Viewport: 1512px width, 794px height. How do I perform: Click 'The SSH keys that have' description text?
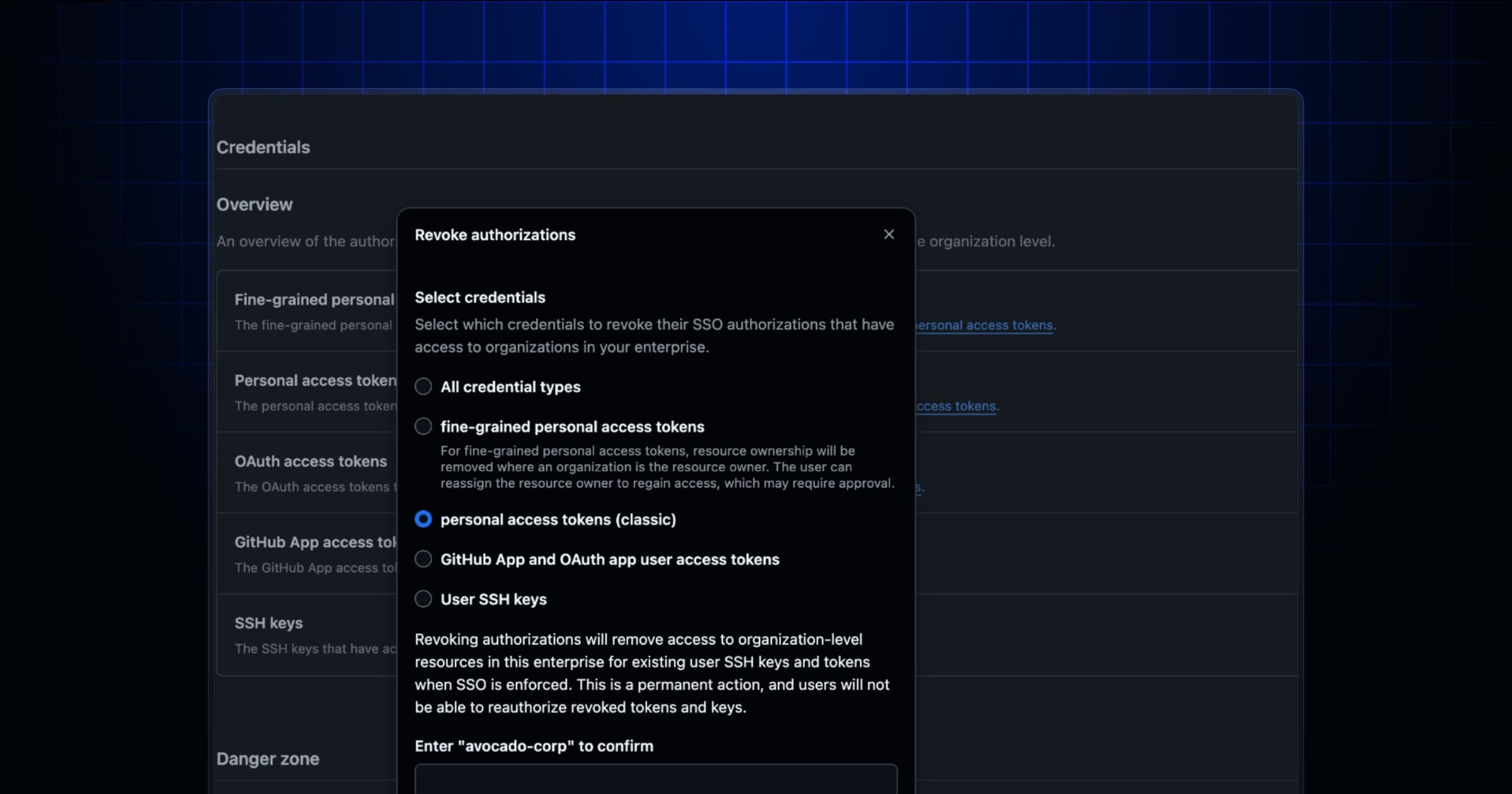[316, 648]
